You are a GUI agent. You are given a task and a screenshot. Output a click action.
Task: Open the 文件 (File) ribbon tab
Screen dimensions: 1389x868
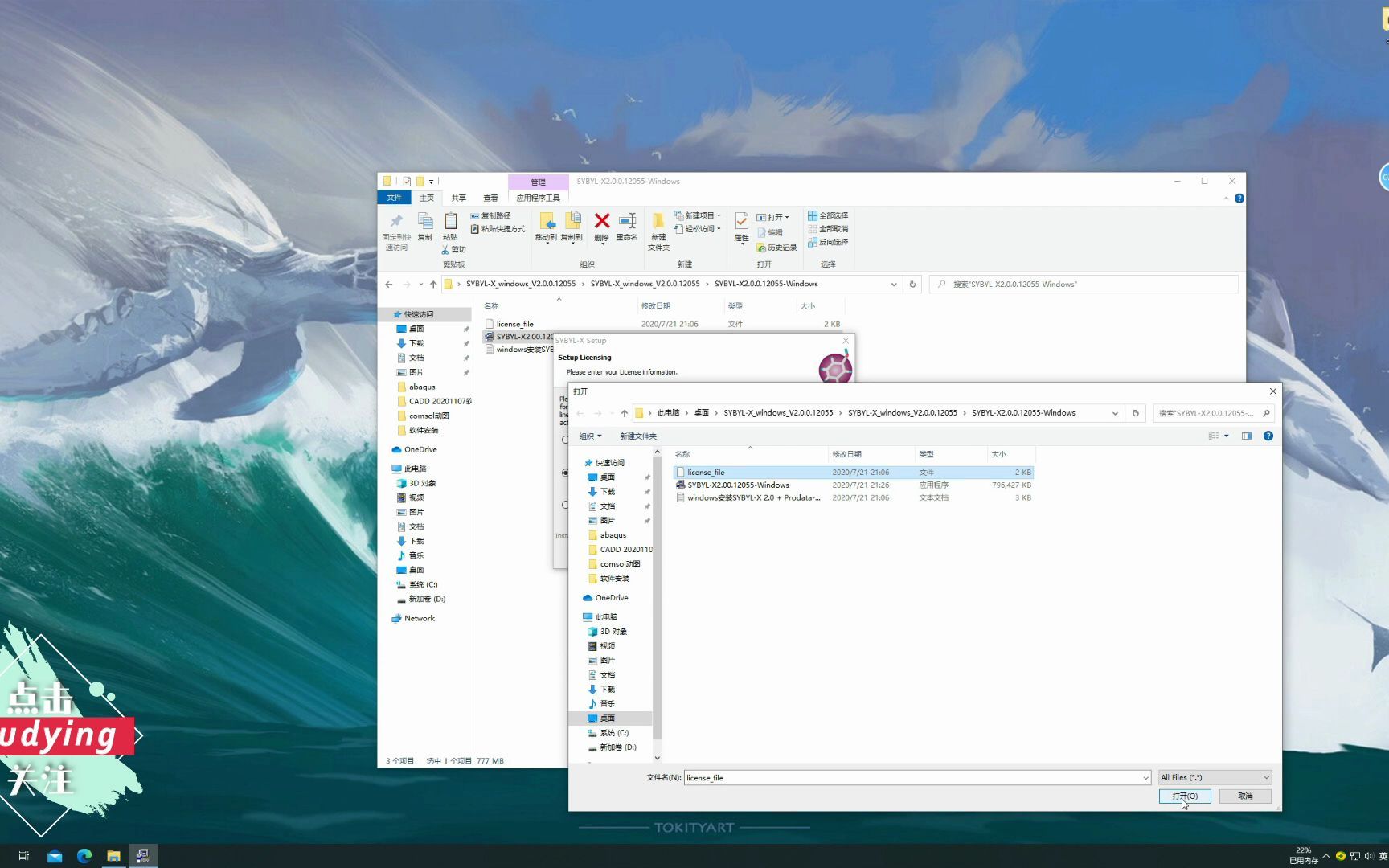[394, 198]
